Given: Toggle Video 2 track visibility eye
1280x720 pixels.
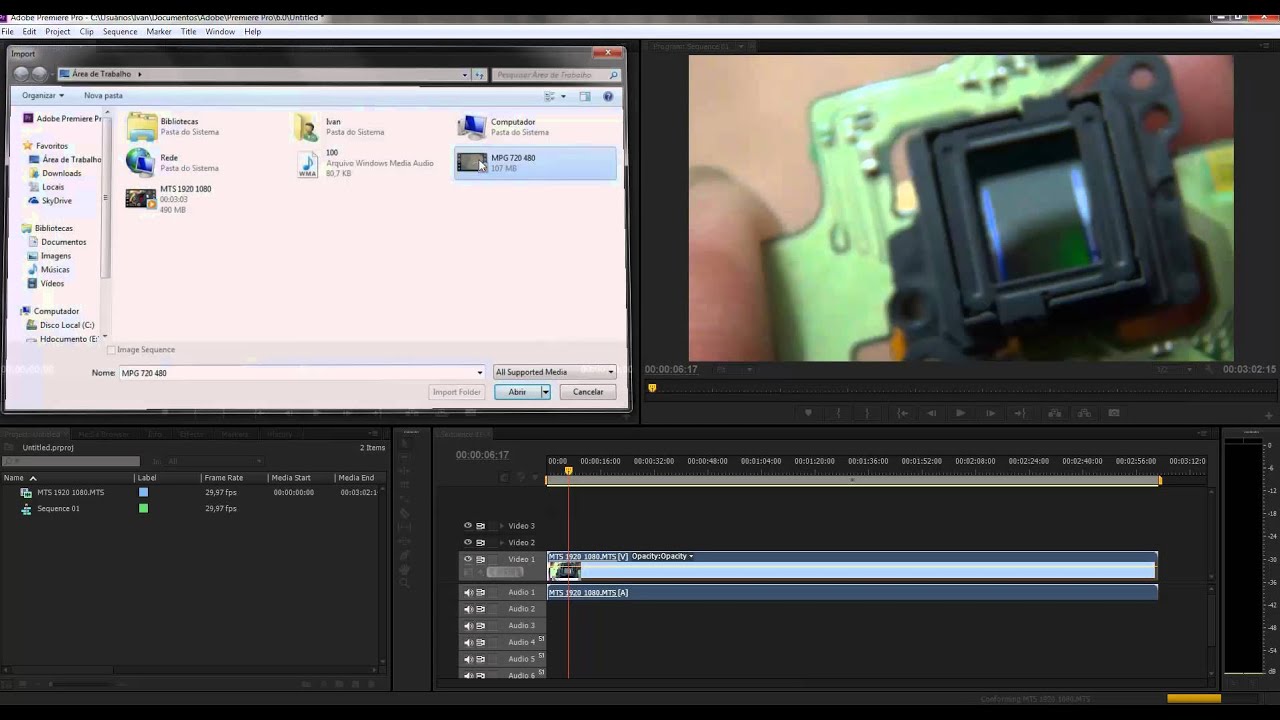Looking at the screenshot, I should click(x=467, y=543).
